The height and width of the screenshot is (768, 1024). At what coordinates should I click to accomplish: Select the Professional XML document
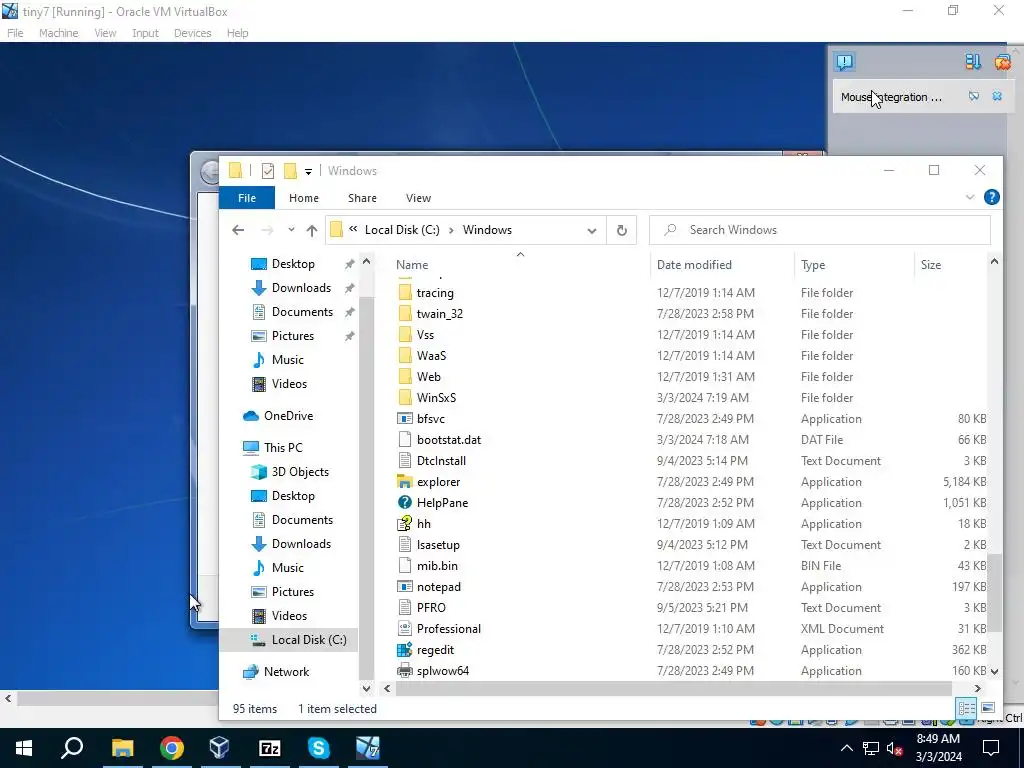(449, 629)
